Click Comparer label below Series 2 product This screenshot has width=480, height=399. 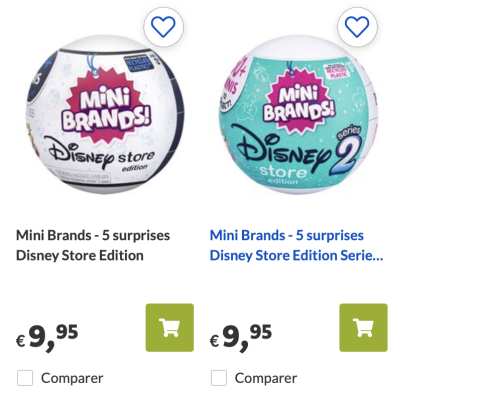point(266,378)
